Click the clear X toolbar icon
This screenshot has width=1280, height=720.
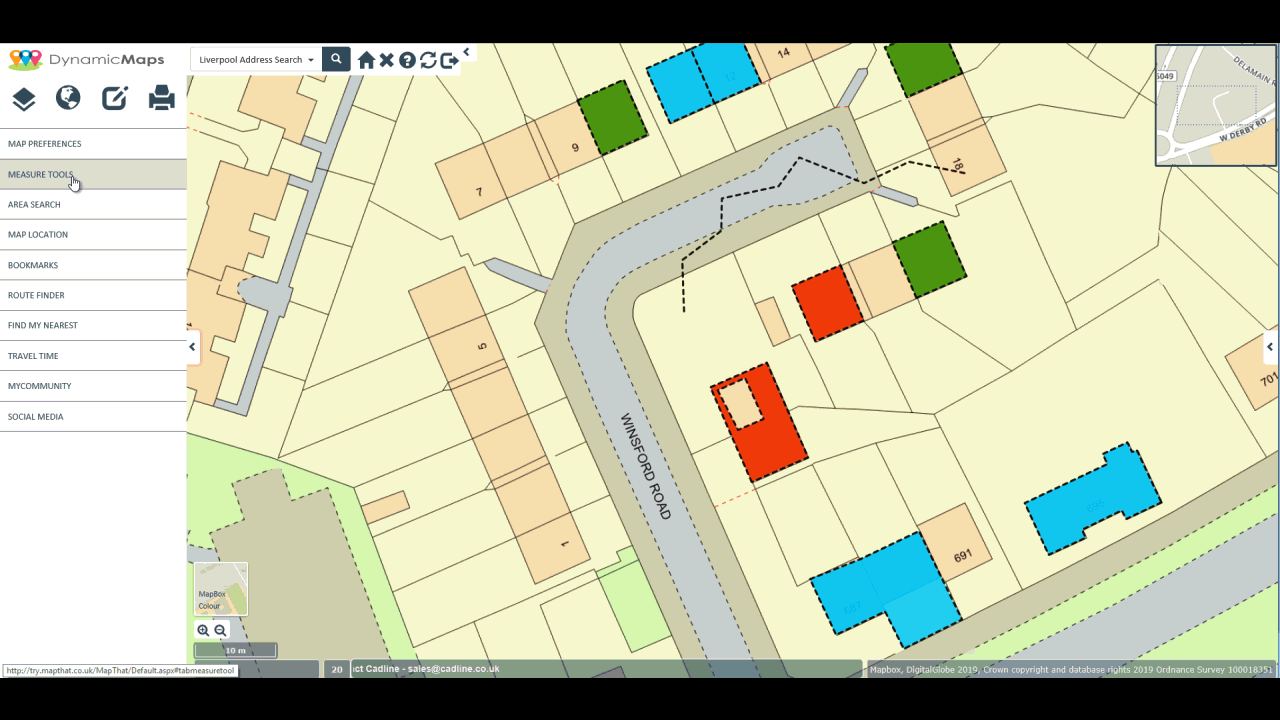387,60
